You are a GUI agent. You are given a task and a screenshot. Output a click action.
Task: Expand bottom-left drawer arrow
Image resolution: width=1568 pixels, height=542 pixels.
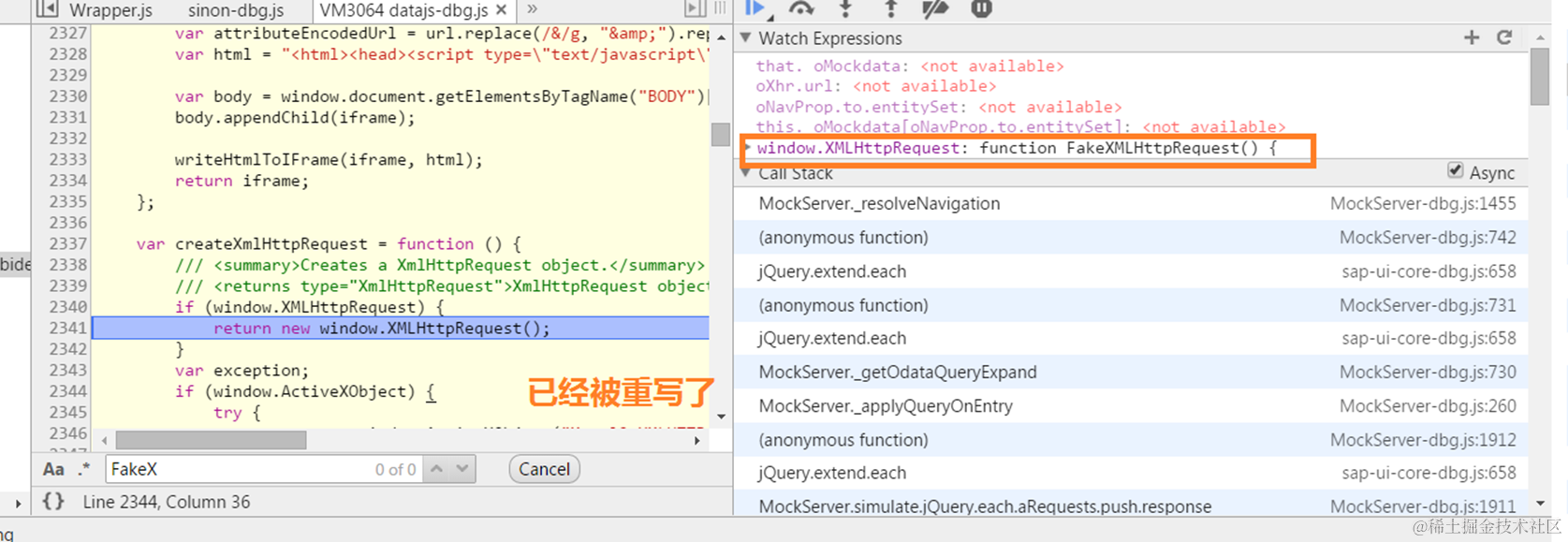(18, 504)
